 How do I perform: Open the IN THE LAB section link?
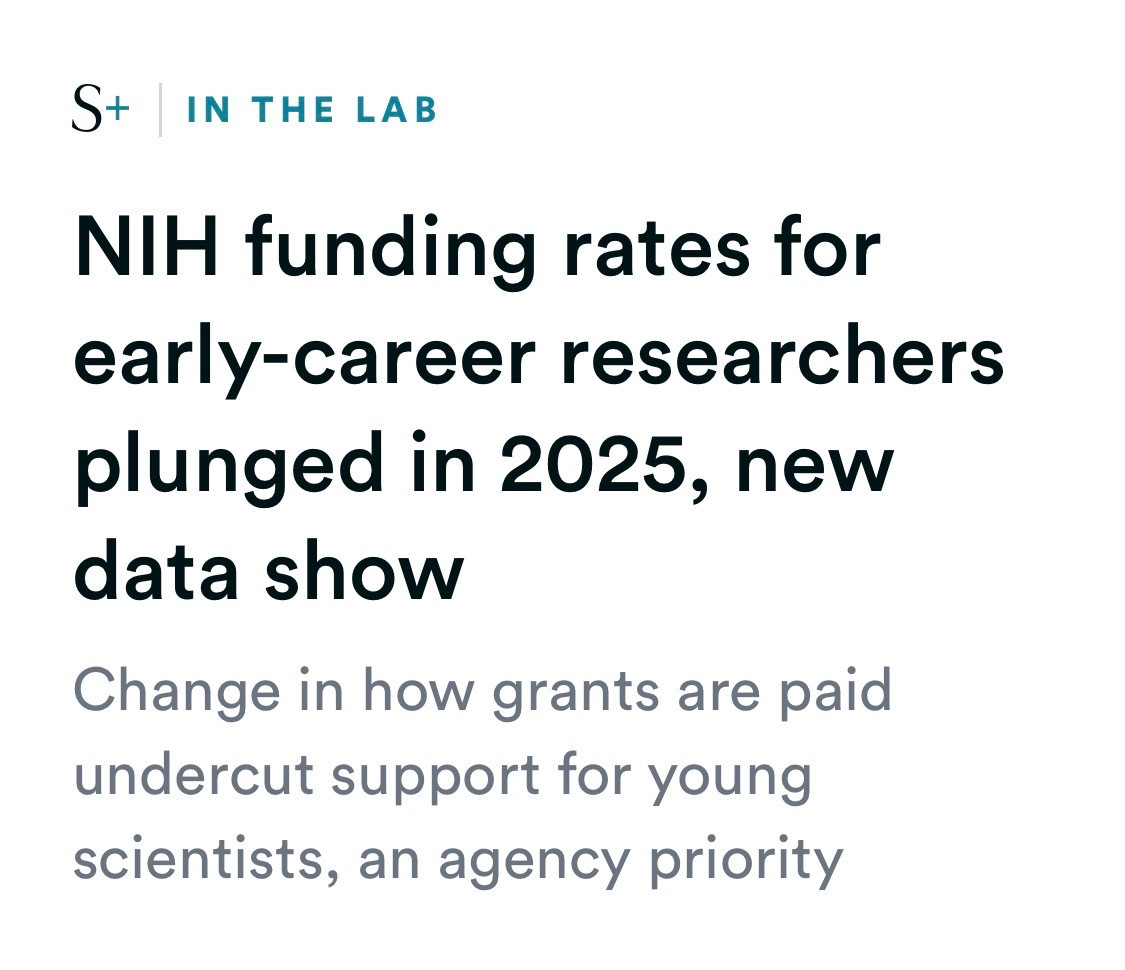[x=311, y=110]
